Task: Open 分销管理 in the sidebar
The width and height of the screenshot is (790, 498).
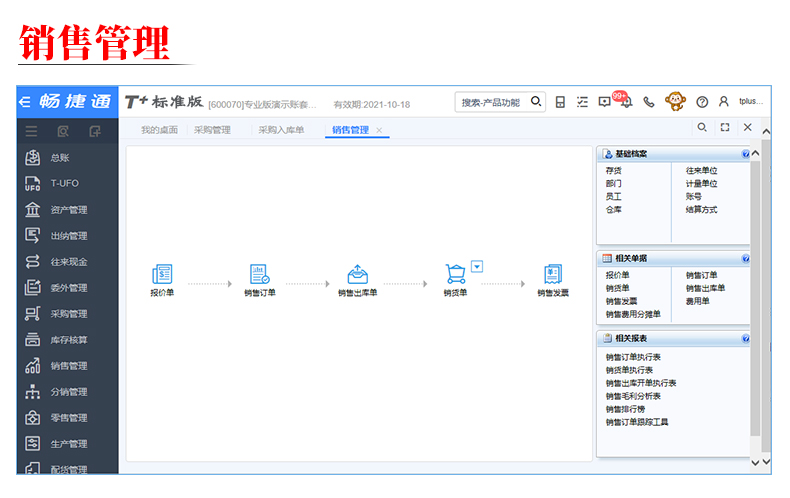Action: click(x=68, y=392)
